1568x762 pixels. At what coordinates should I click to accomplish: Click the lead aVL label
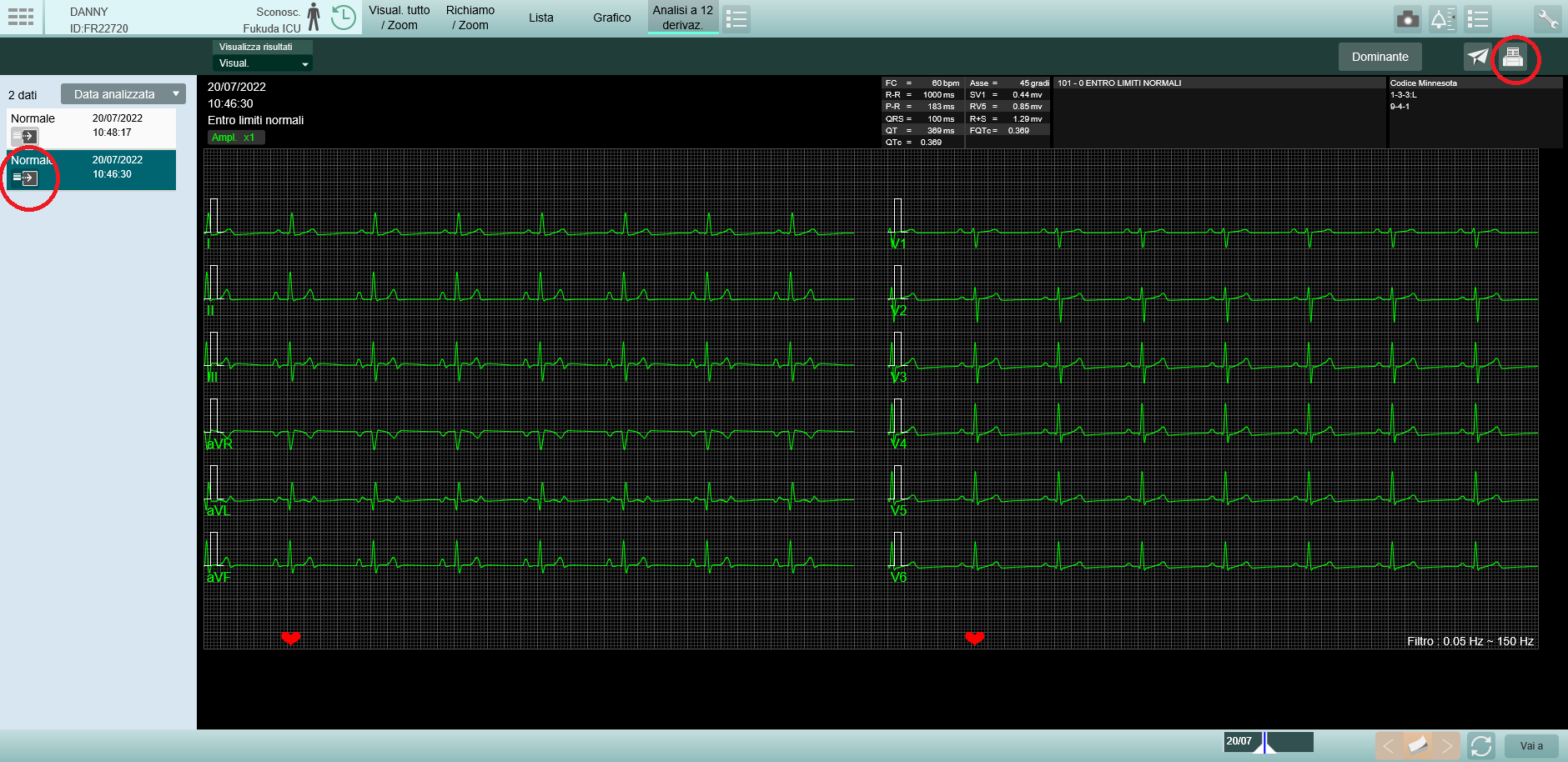click(x=219, y=510)
